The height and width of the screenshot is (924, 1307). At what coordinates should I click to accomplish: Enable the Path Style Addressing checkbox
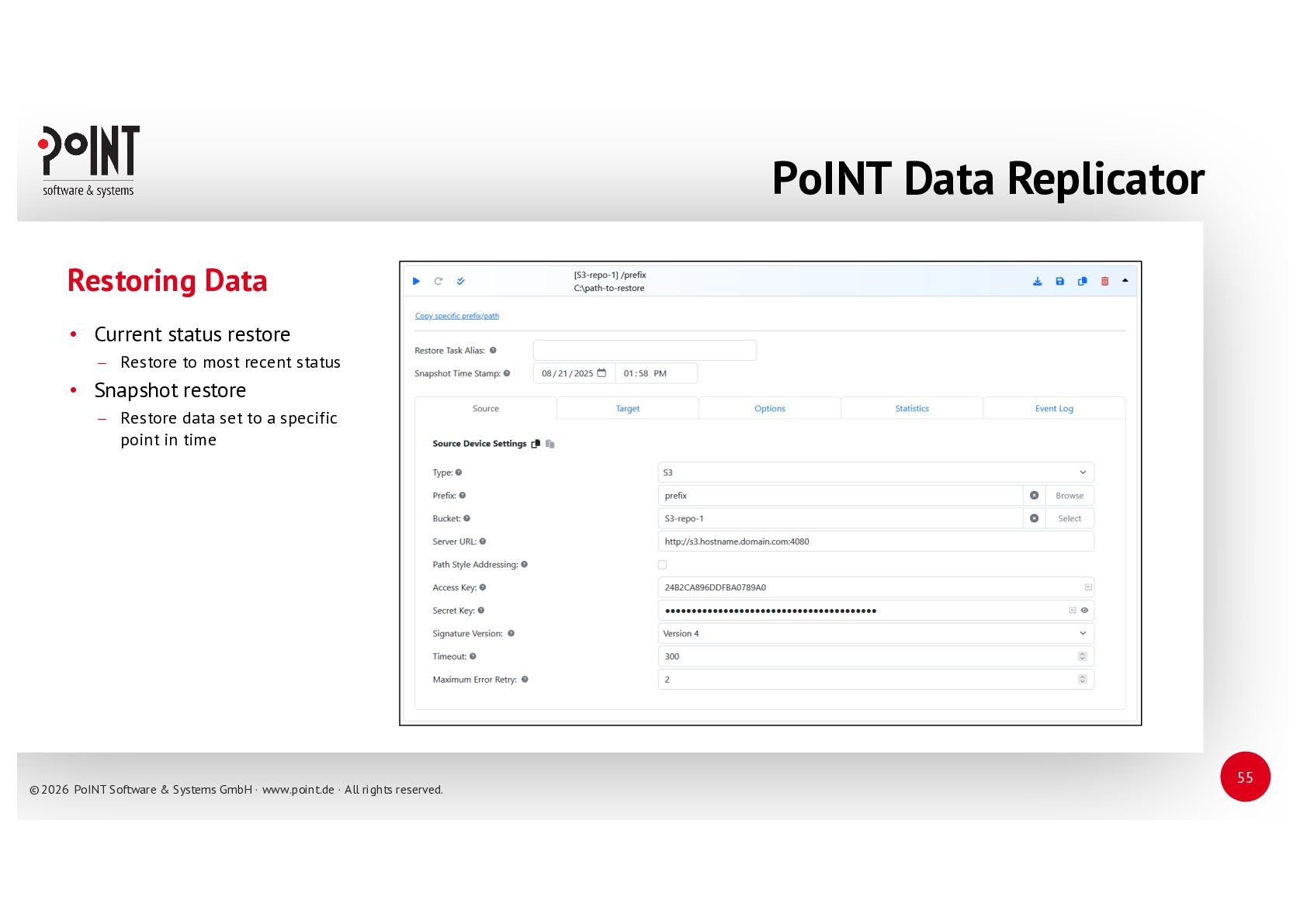(662, 565)
